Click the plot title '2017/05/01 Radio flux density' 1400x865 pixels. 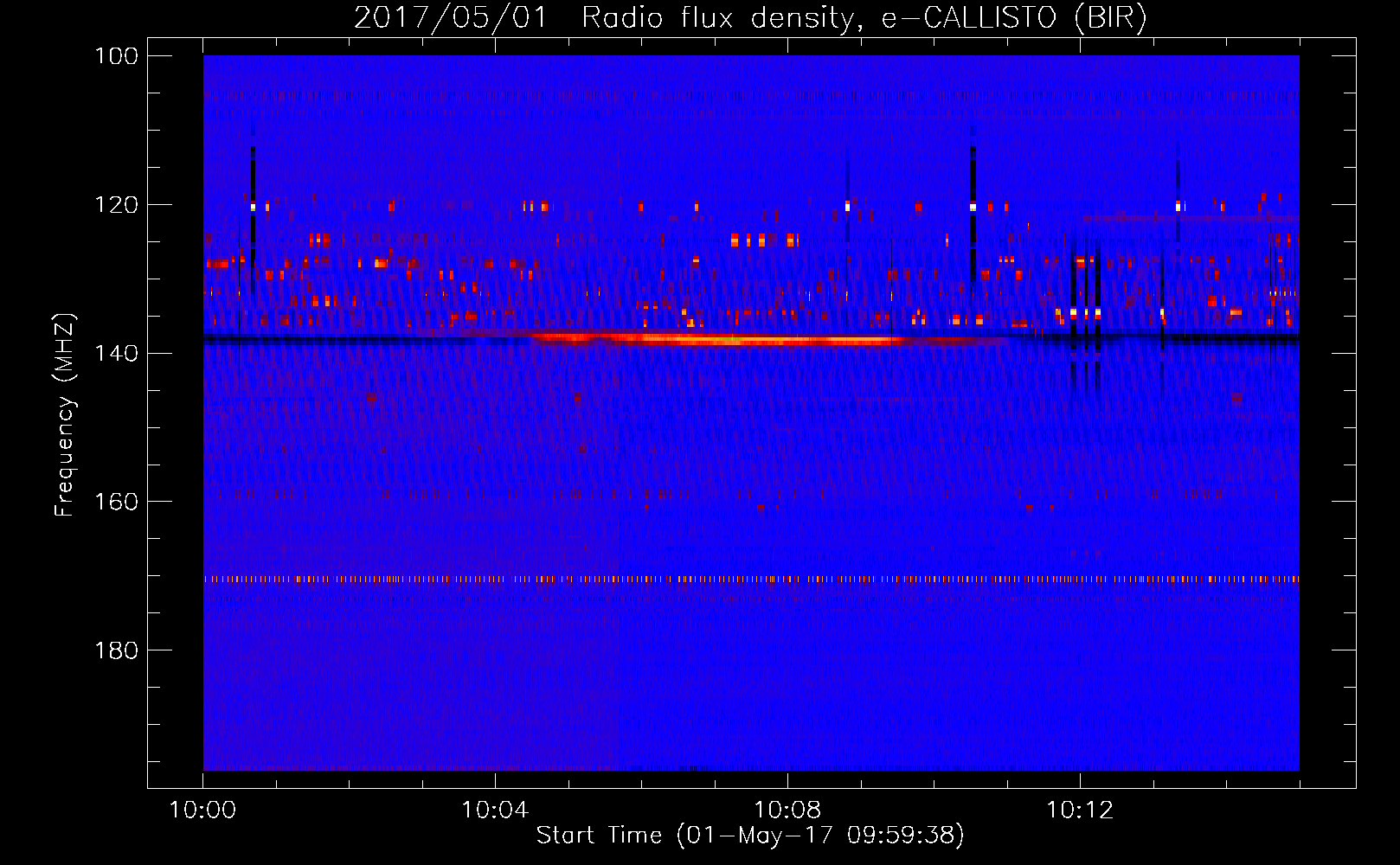coord(750,17)
